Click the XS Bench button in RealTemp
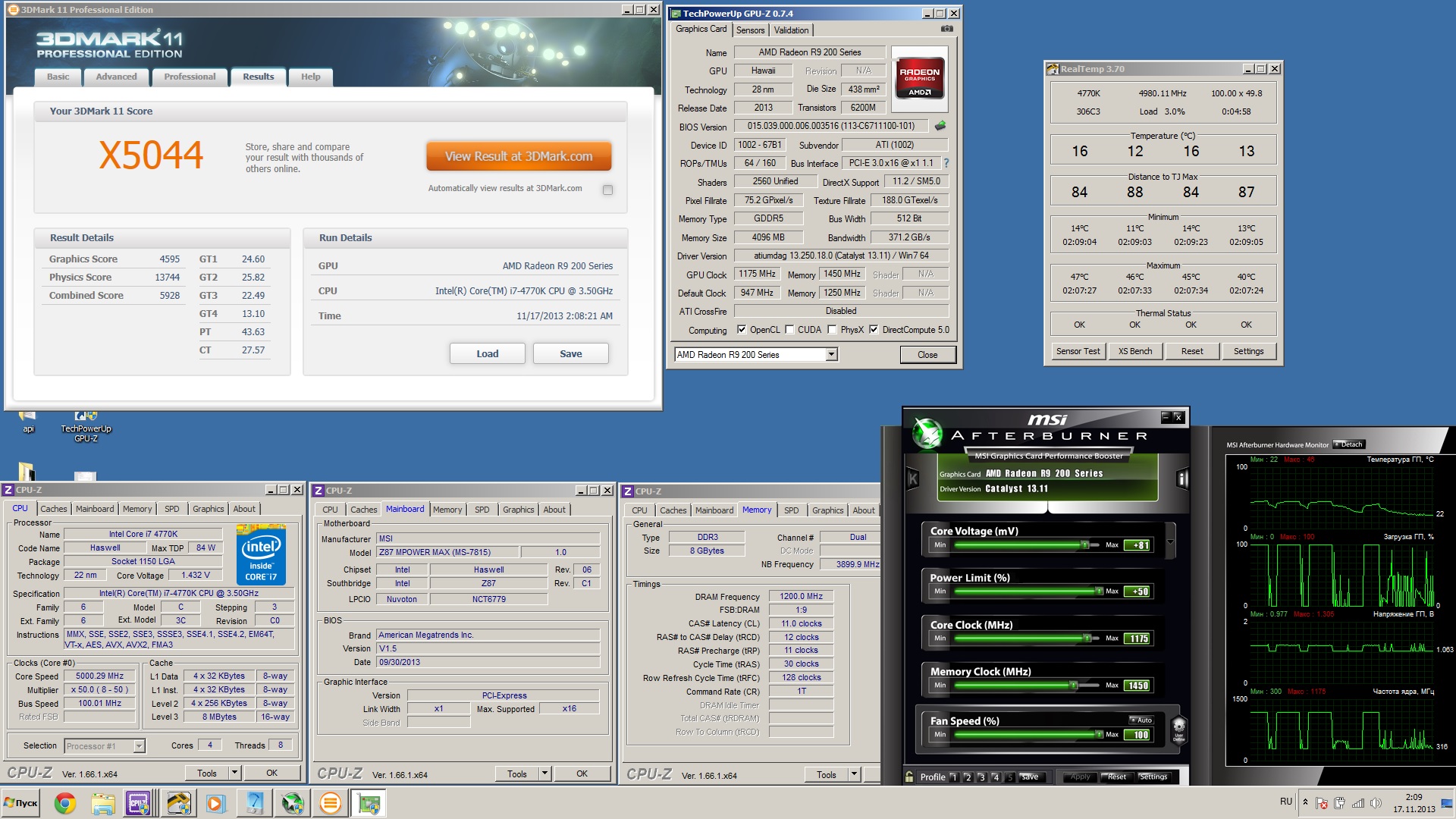The height and width of the screenshot is (819, 1456). tap(1134, 351)
